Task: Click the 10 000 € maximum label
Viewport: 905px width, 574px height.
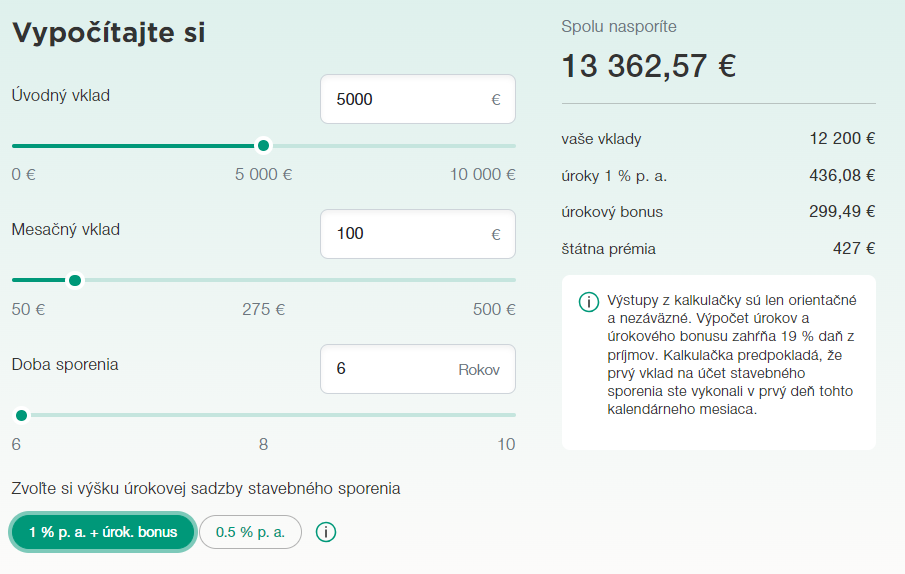Action: (x=482, y=175)
